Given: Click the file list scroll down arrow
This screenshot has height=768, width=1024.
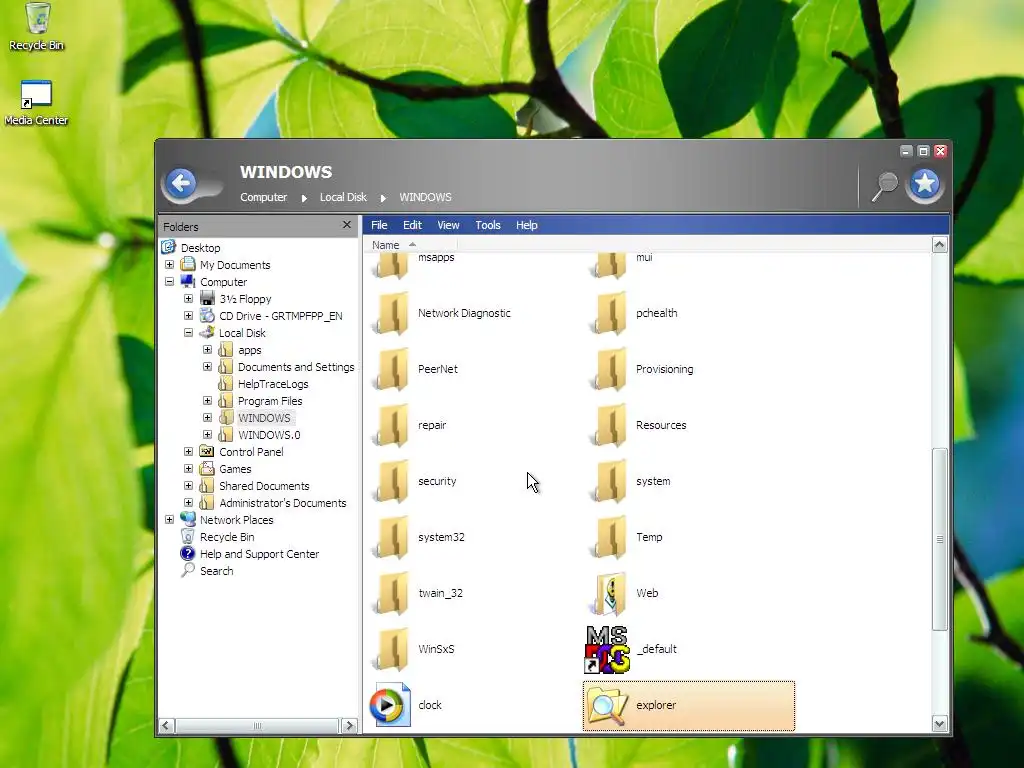Looking at the screenshot, I should pos(940,723).
